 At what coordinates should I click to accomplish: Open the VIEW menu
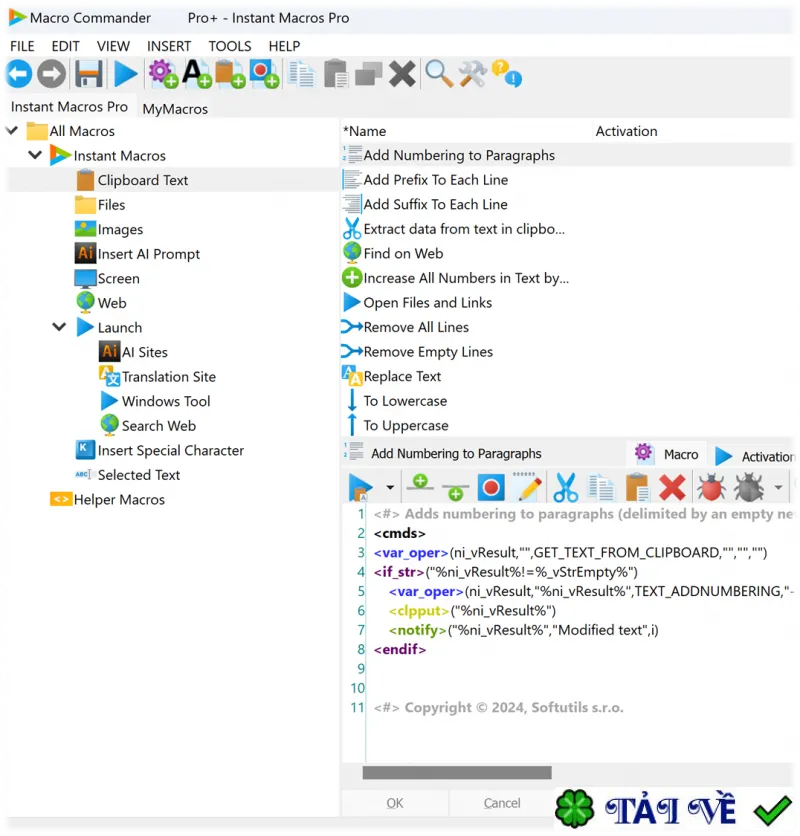pos(113,46)
